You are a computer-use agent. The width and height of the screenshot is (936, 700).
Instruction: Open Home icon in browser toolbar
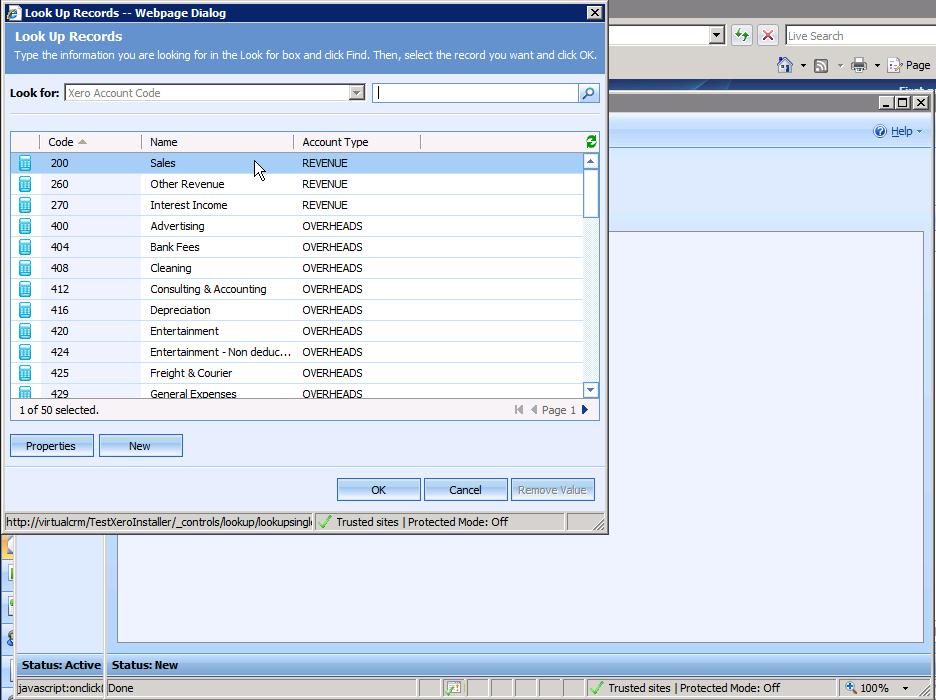coord(785,64)
